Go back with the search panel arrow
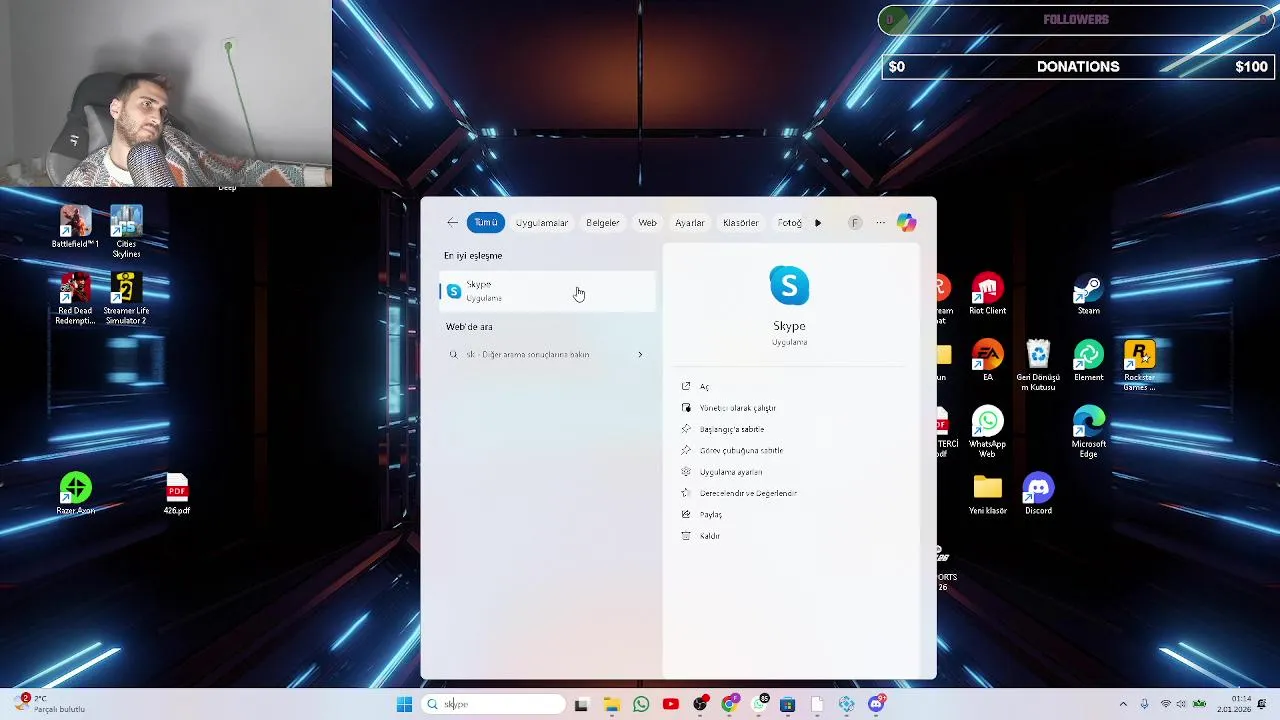1280x720 pixels. 452,223
